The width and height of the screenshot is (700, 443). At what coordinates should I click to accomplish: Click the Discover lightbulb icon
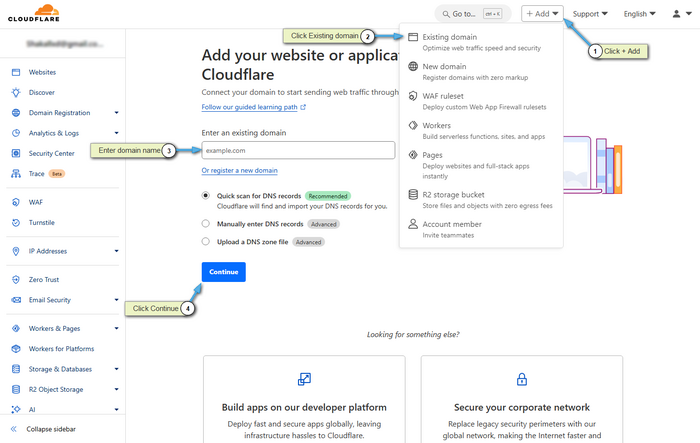16,92
